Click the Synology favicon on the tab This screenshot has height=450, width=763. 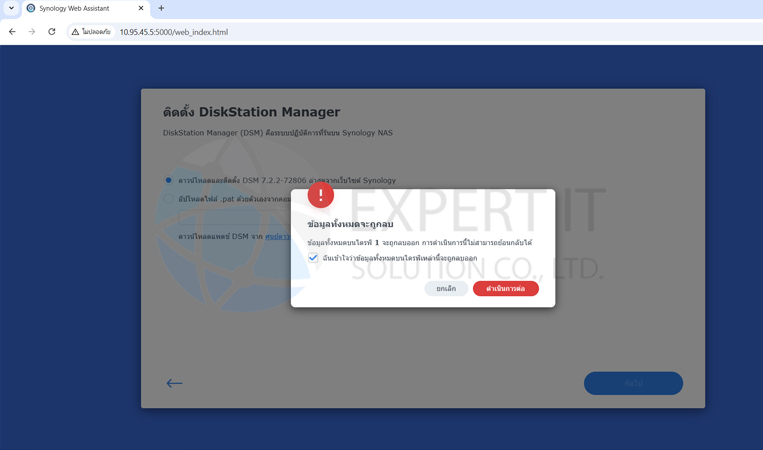coord(31,8)
